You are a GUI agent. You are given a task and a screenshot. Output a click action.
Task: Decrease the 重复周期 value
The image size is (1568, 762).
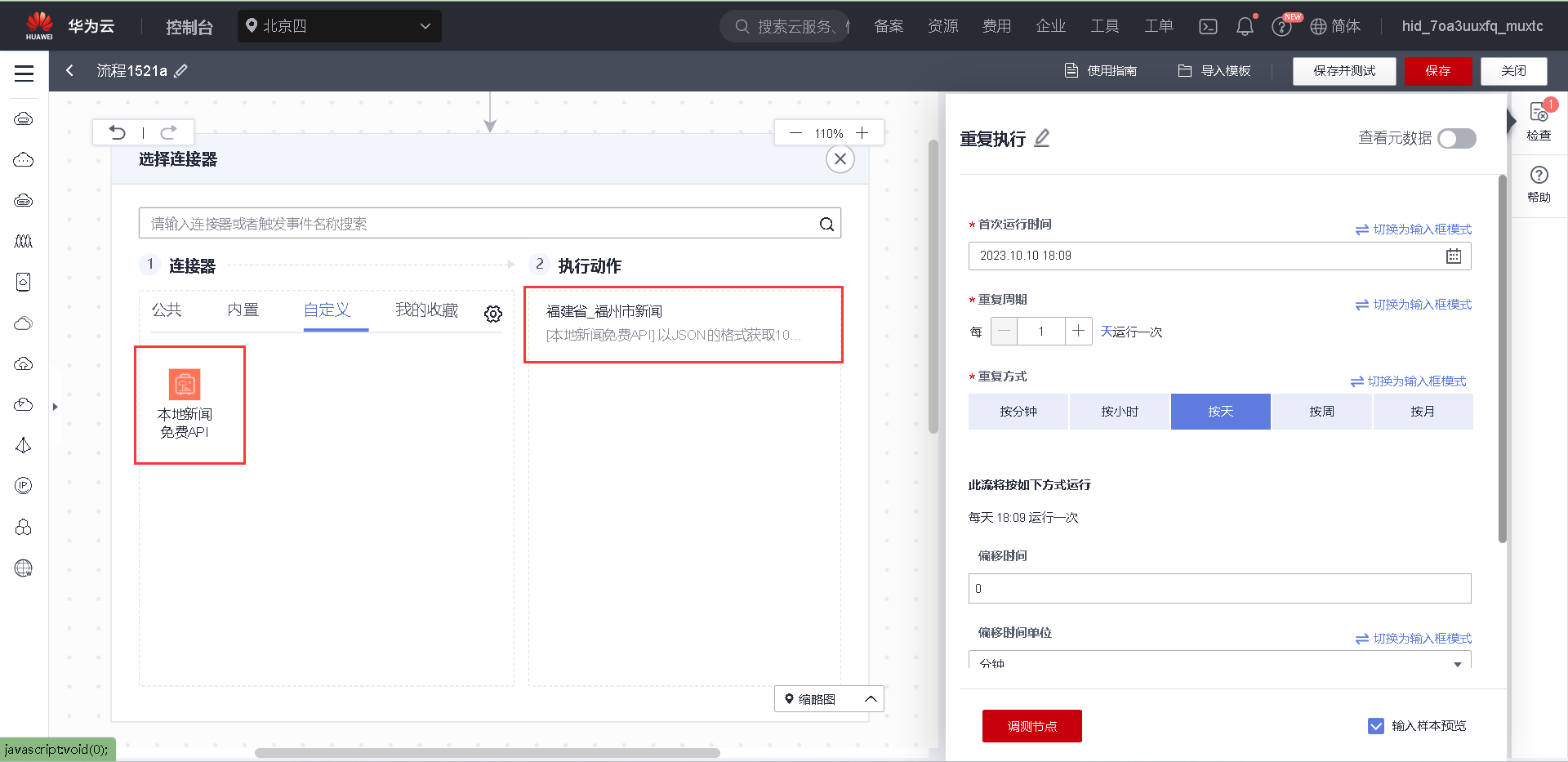[1004, 331]
